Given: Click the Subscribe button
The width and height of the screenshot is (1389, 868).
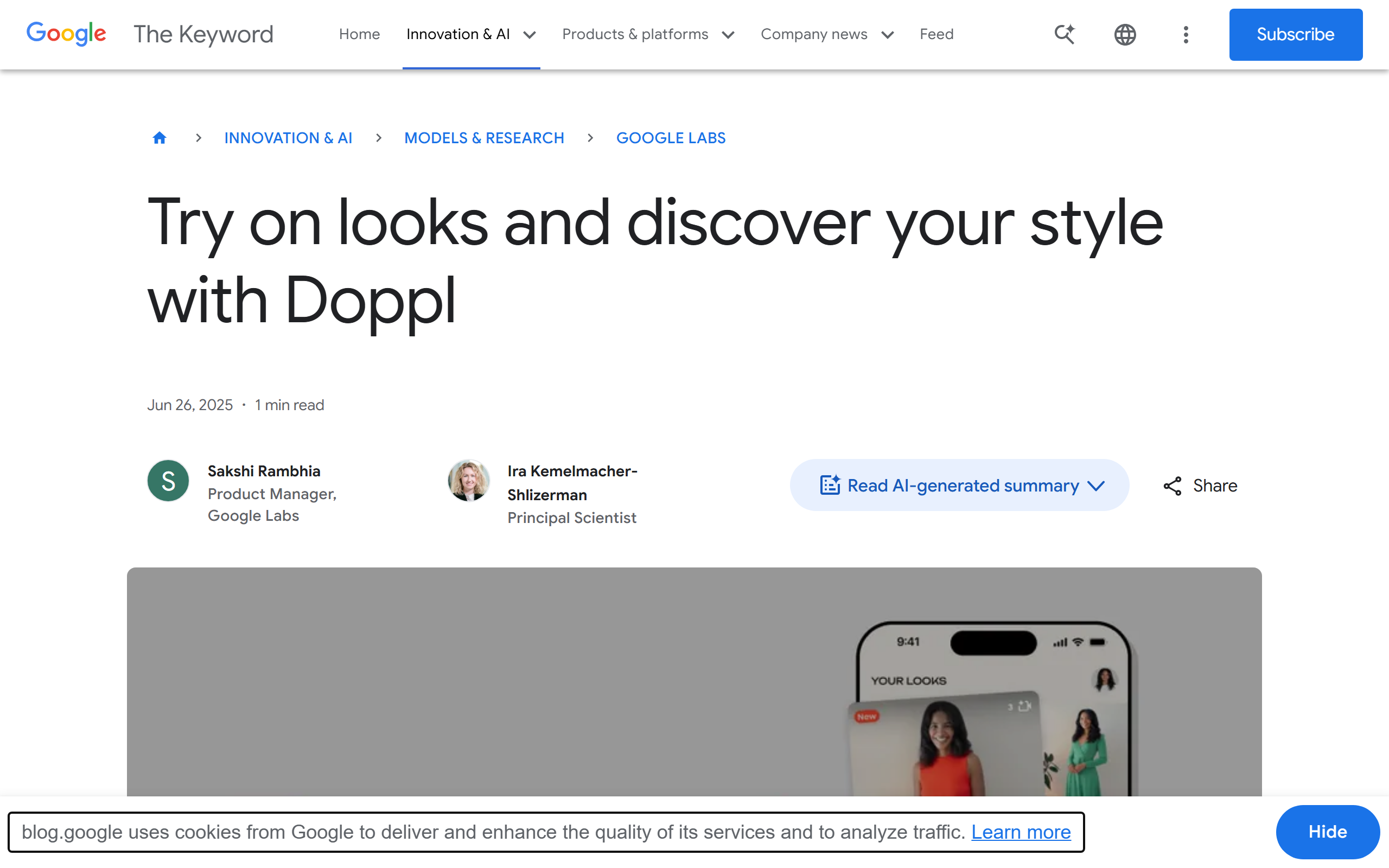Looking at the screenshot, I should [x=1296, y=34].
